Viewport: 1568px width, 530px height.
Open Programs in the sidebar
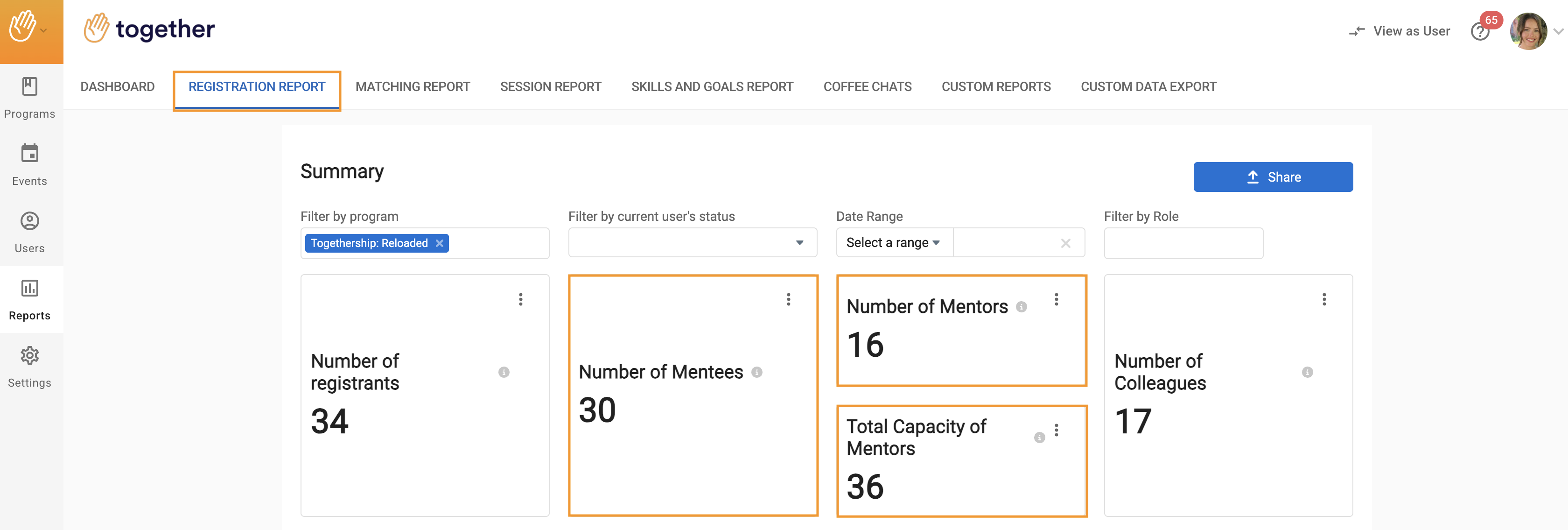pos(29,98)
